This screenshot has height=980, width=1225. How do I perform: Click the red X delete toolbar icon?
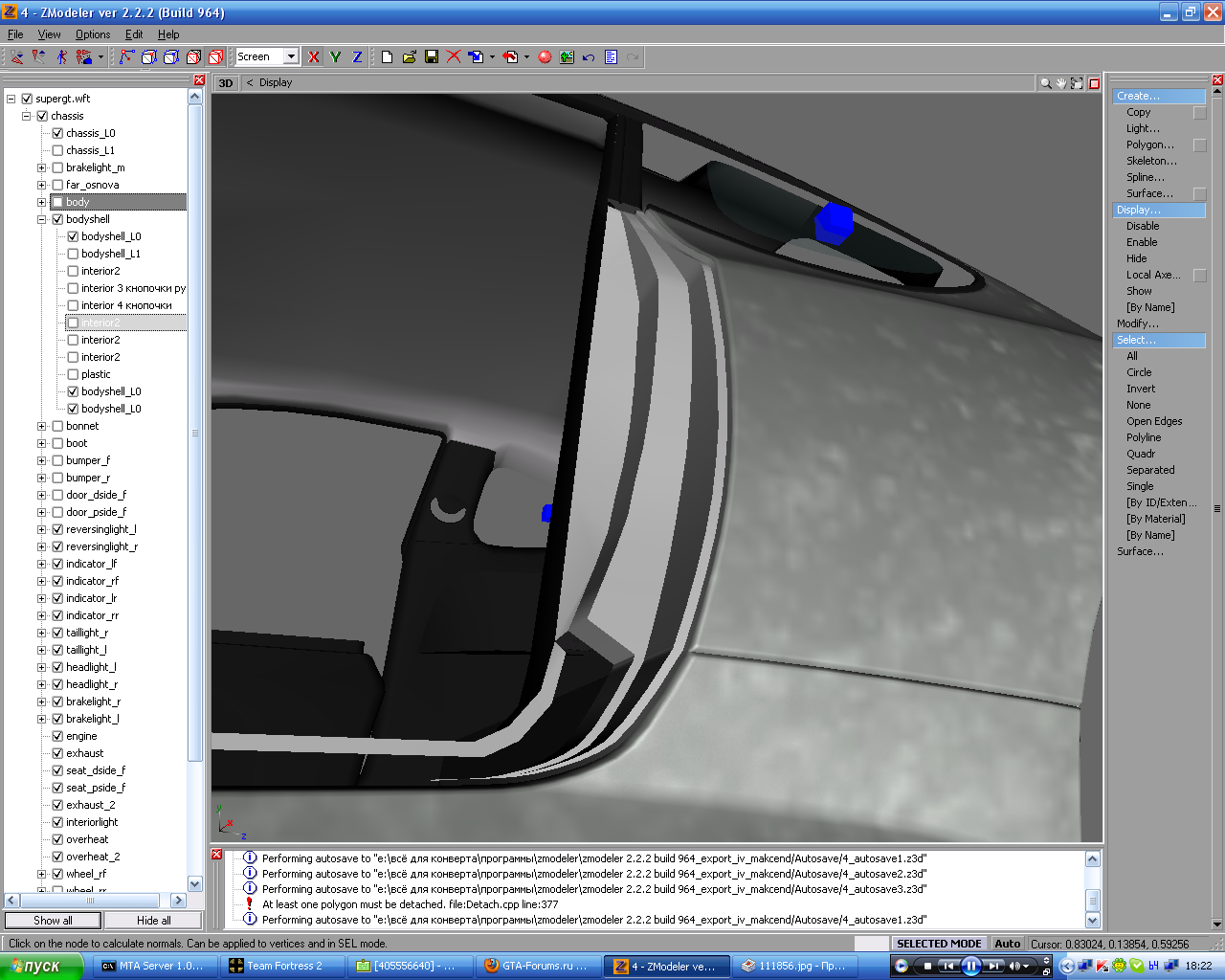point(454,57)
